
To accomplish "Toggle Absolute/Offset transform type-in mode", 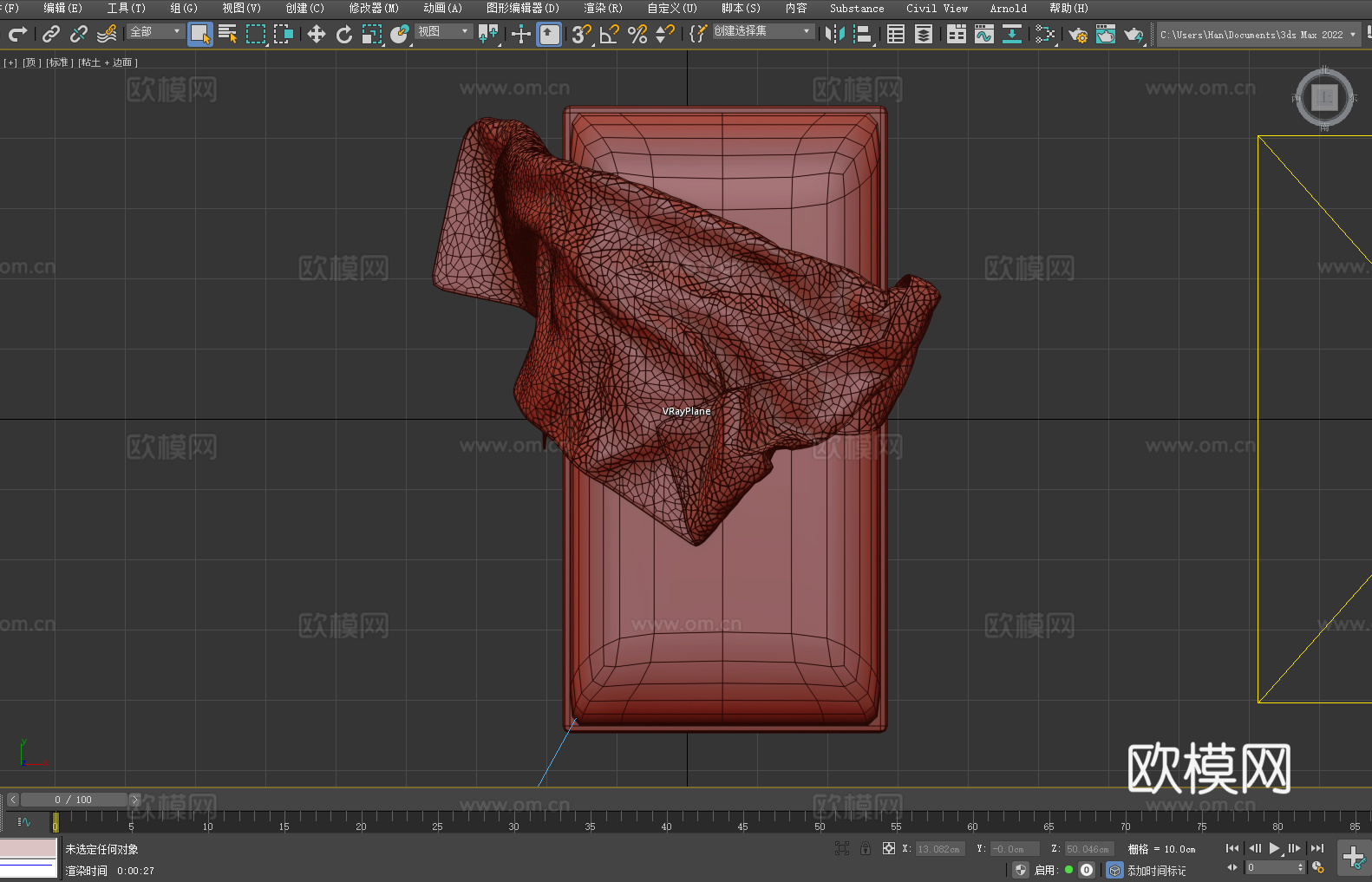I will 888,848.
